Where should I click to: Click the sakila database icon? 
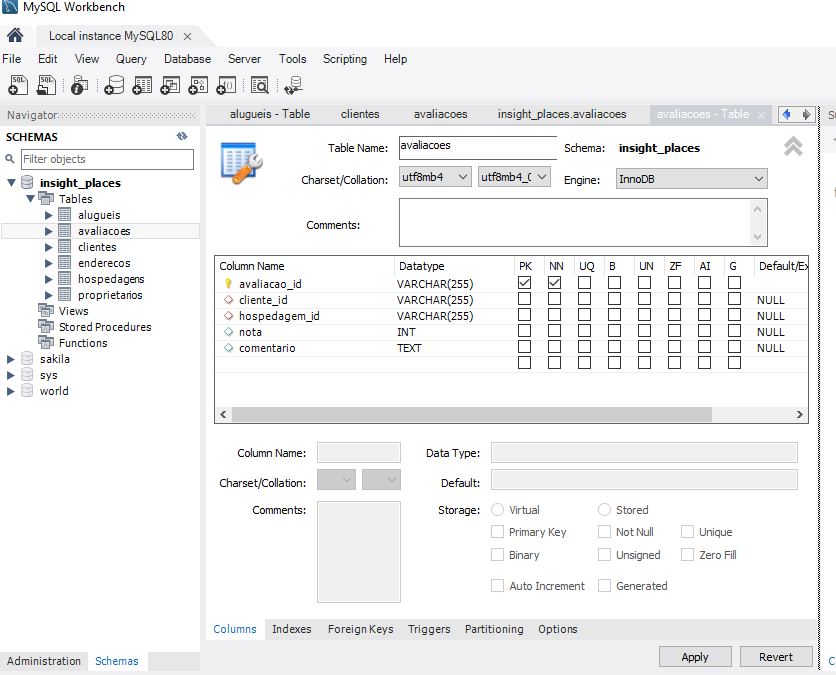pos(27,358)
